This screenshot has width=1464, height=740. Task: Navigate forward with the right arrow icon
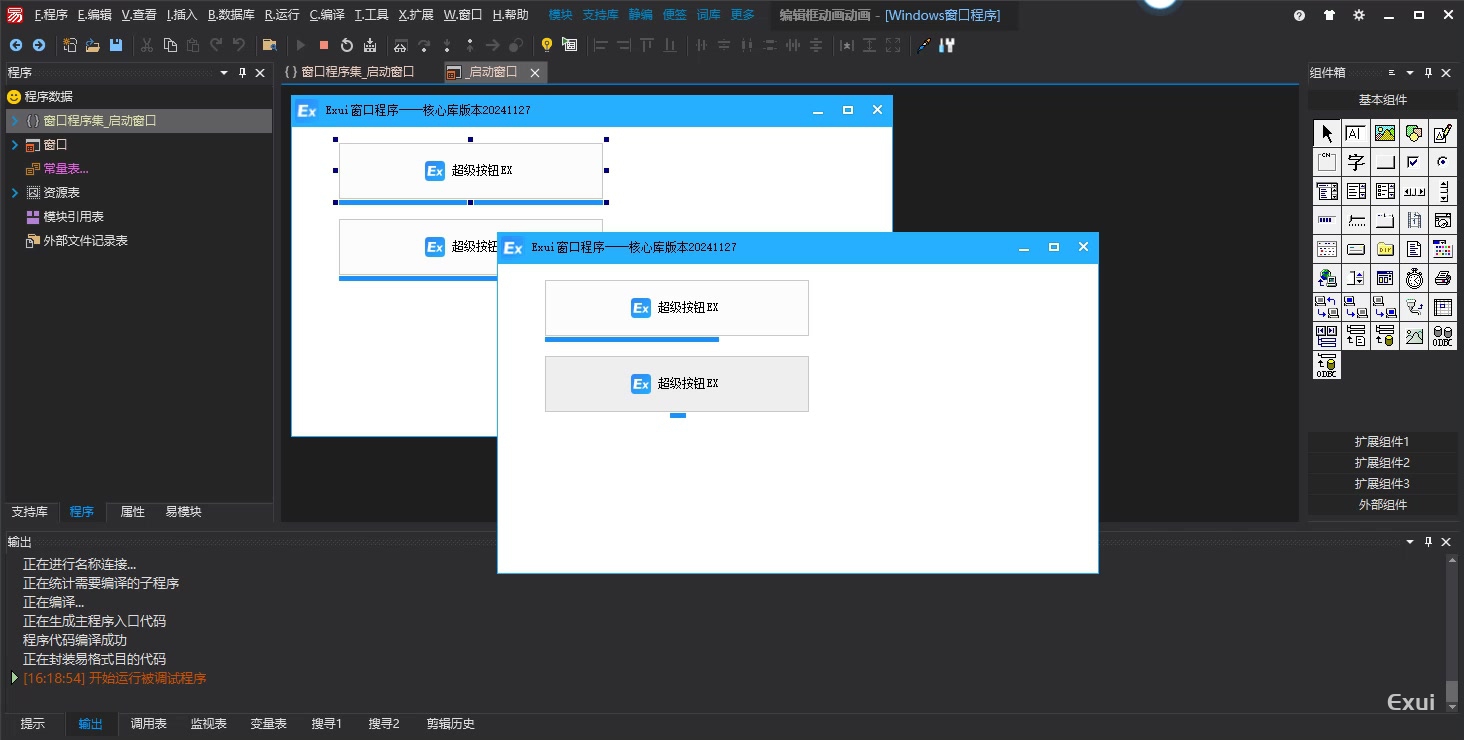tap(38, 45)
